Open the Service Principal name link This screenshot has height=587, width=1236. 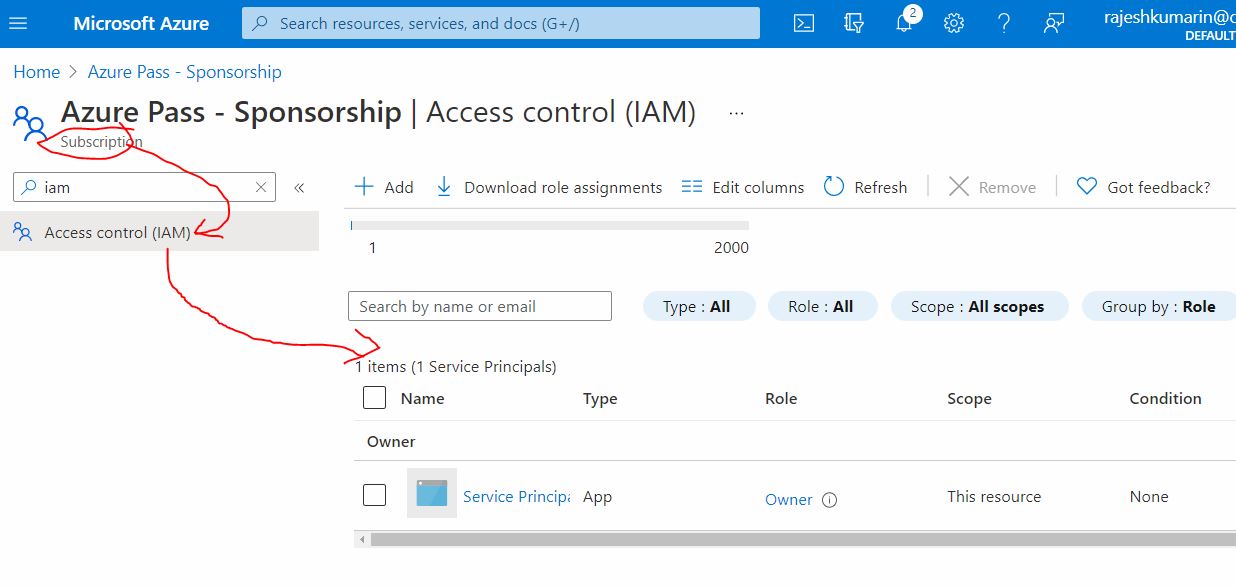[x=516, y=496]
